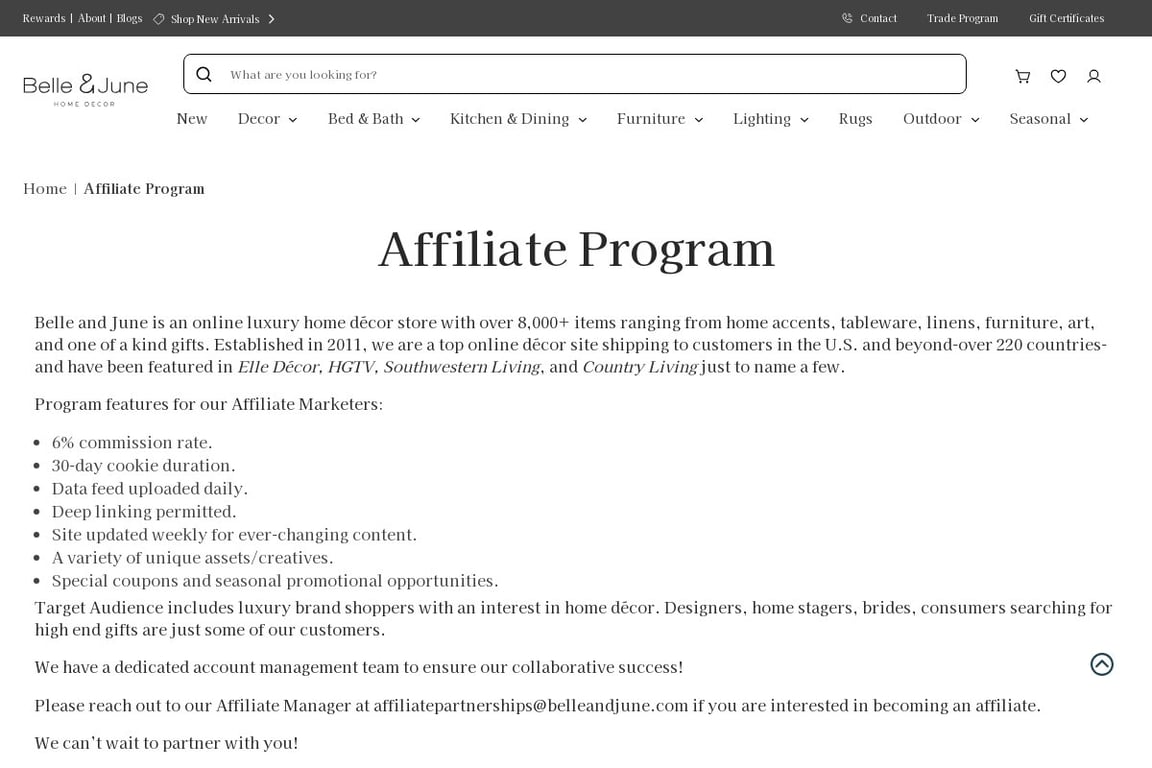Click the '6% commission rate.' bullet
Screen dimensions: 1152x768
pyautogui.click(x=132, y=442)
